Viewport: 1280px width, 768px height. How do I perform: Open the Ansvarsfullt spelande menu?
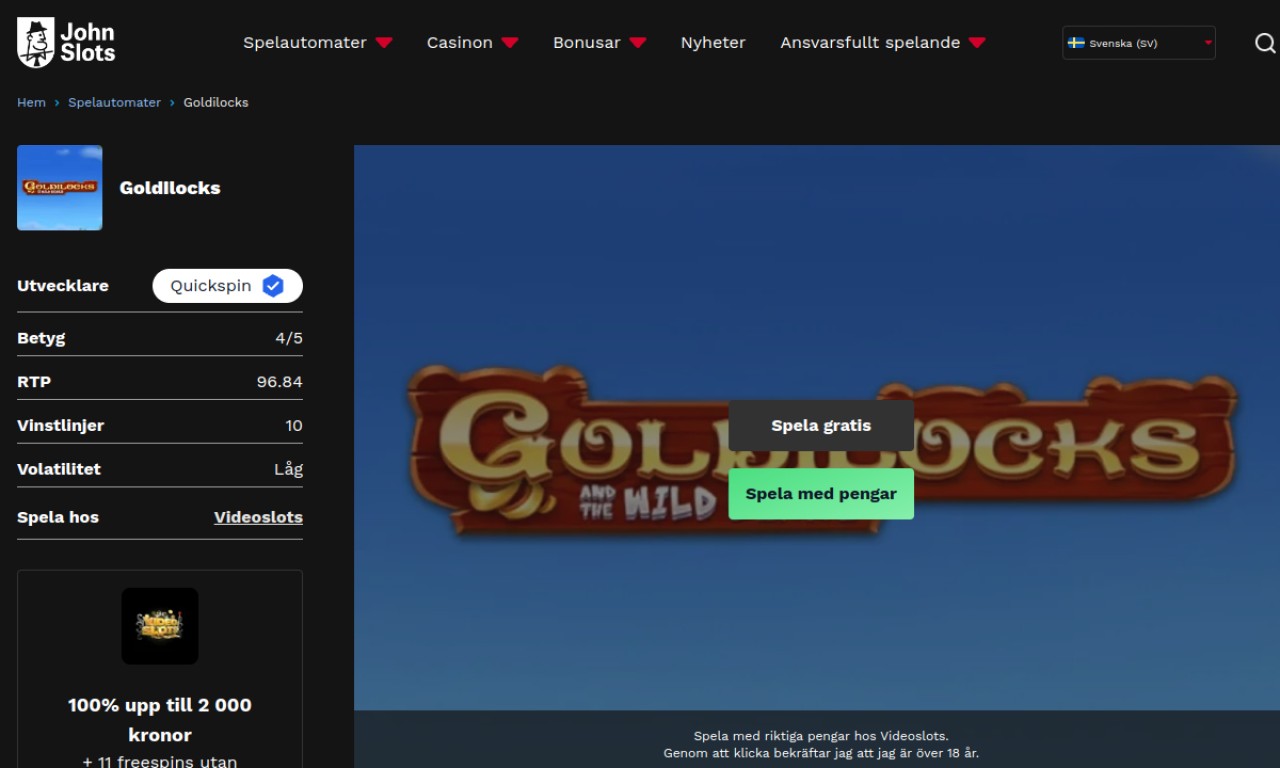pos(870,43)
